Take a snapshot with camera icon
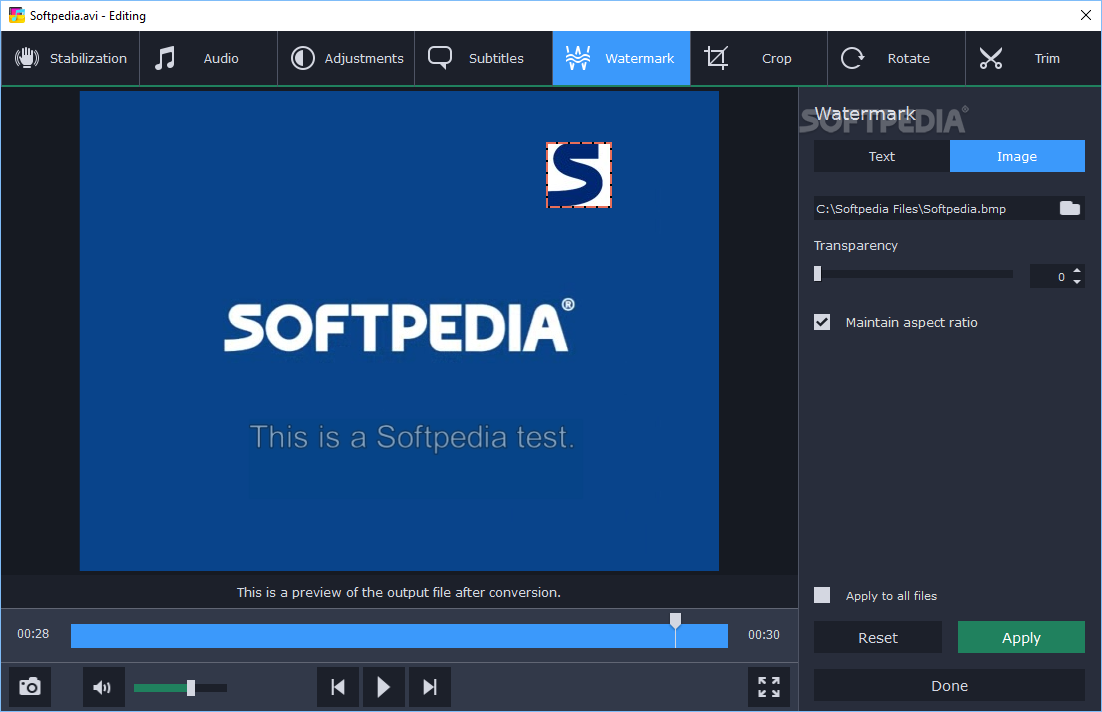Viewport: 1102px width, 712px height. [x=30, y=687]
